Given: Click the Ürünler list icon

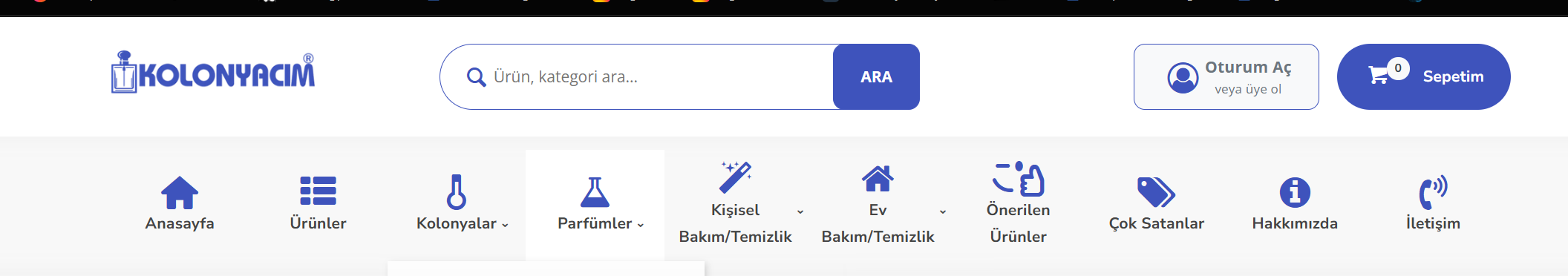Looking at the screenshot, I should tap(318, 191).
